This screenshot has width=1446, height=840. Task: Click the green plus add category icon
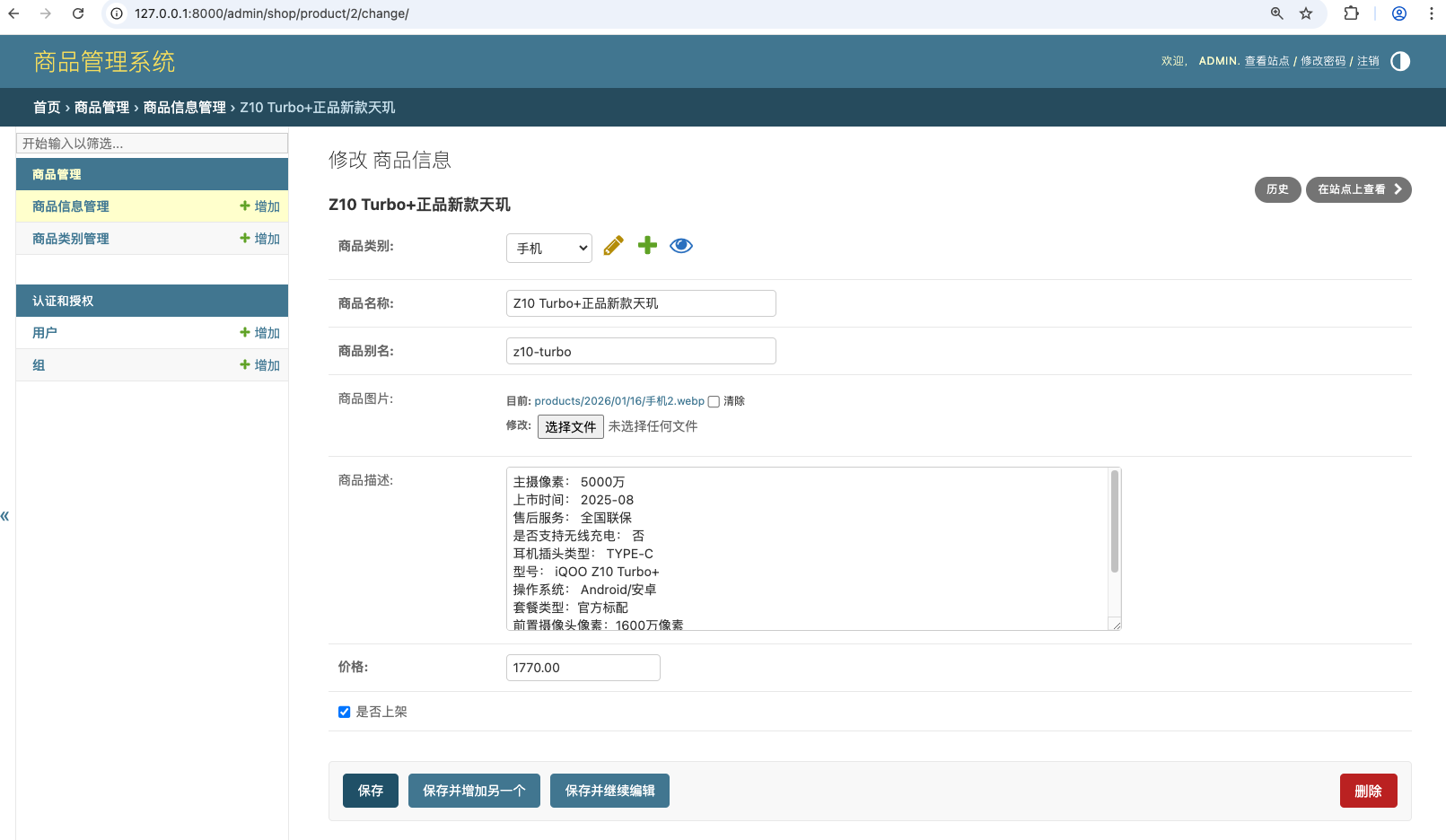coord(647,245)
